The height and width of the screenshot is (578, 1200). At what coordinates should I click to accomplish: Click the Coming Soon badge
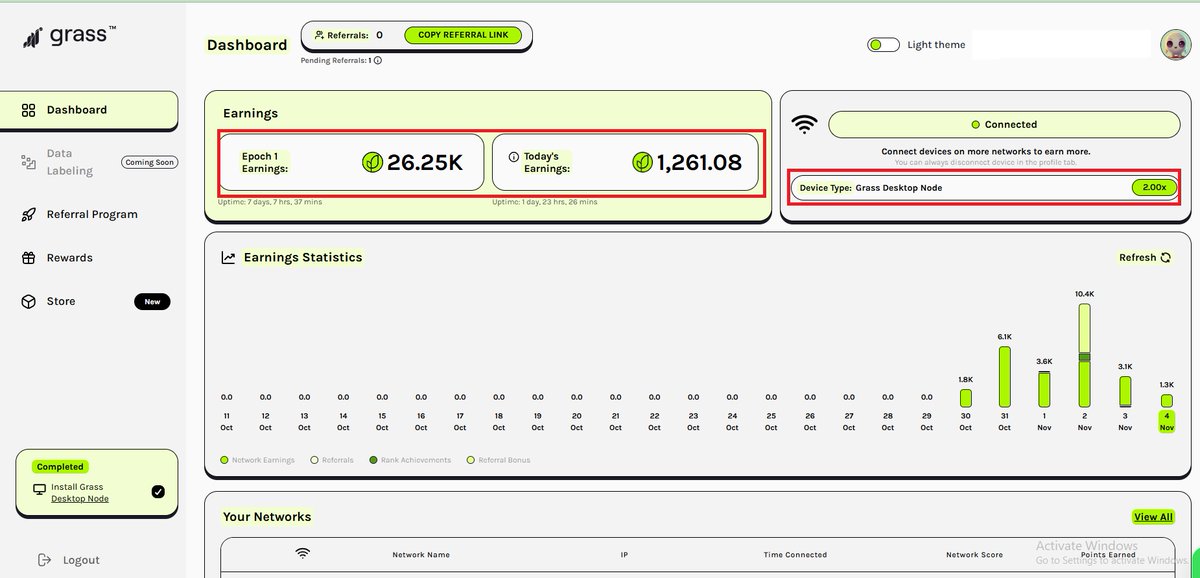pyautogui.click(x=149, y=162)
